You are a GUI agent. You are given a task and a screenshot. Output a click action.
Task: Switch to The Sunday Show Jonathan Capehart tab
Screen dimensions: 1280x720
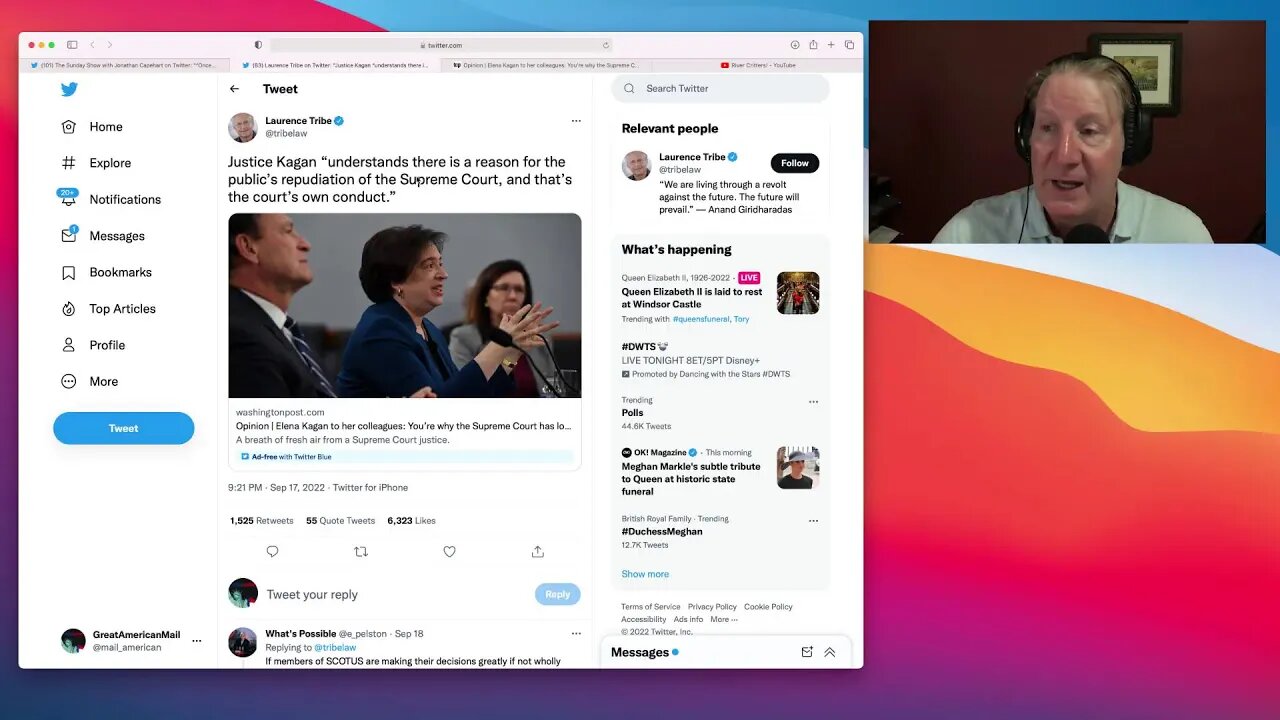point(123,65)
